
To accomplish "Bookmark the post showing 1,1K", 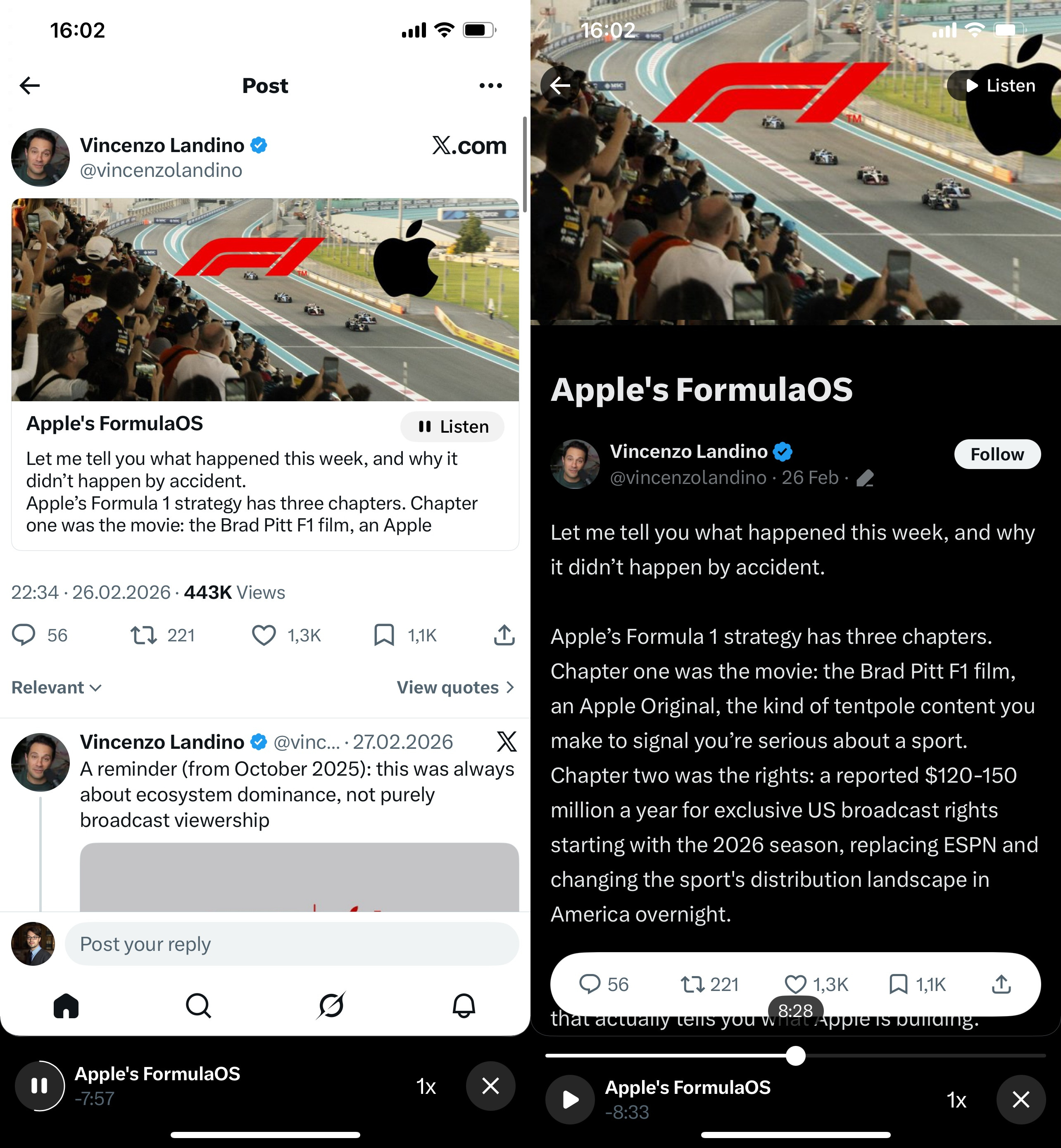I will pos(384,635).
